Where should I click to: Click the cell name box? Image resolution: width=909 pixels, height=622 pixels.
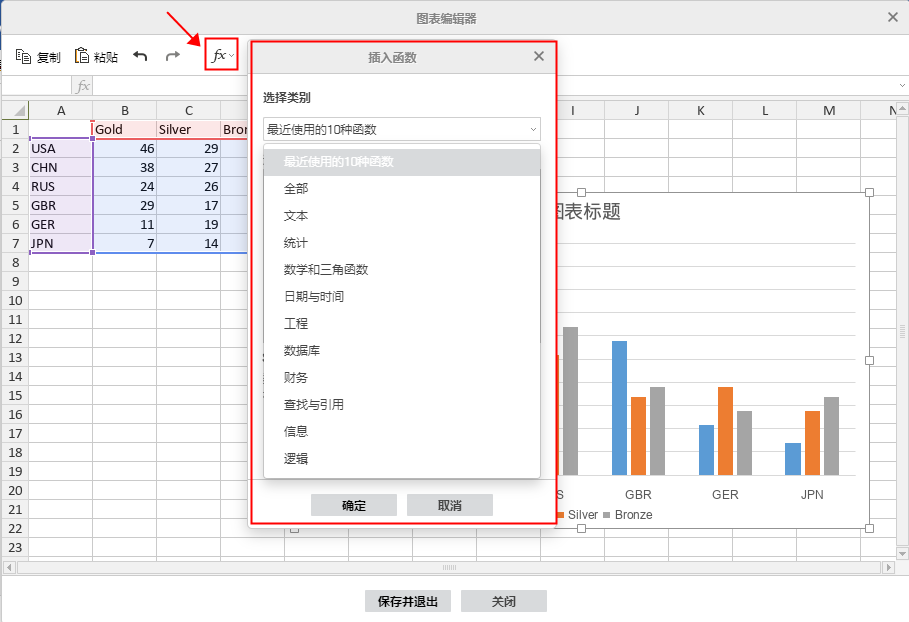[37, 86]
